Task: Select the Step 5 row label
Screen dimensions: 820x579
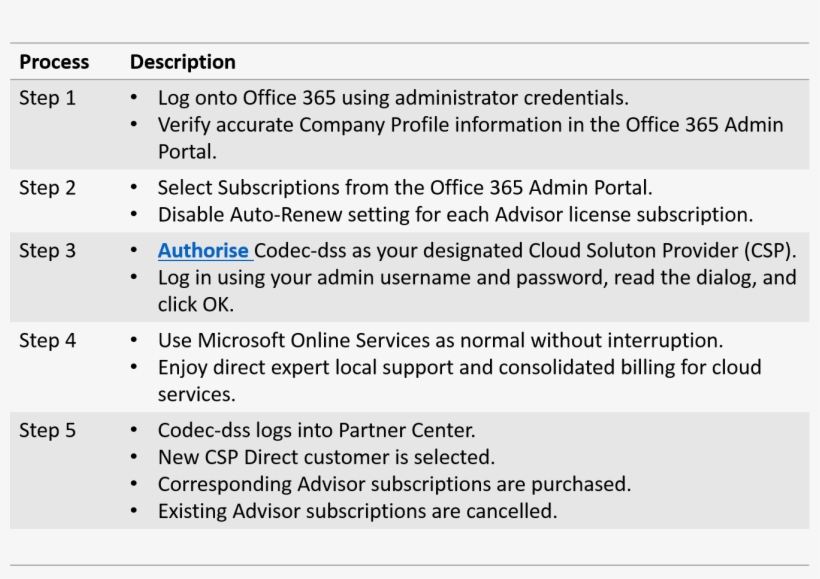Action: pos(47,431)
